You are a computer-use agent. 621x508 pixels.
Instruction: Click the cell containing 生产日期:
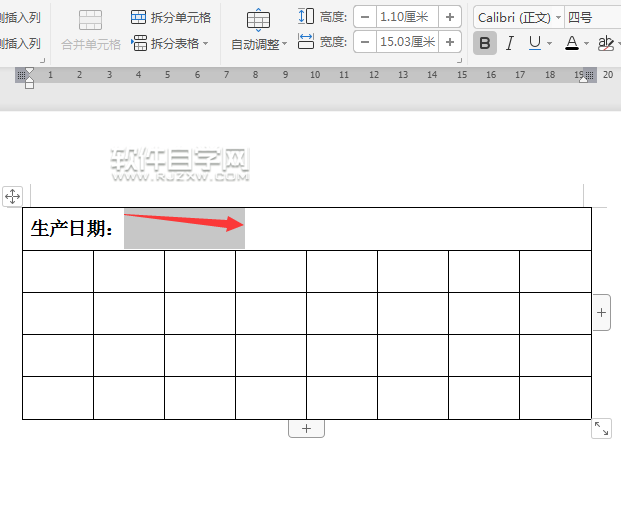[307, 229]
